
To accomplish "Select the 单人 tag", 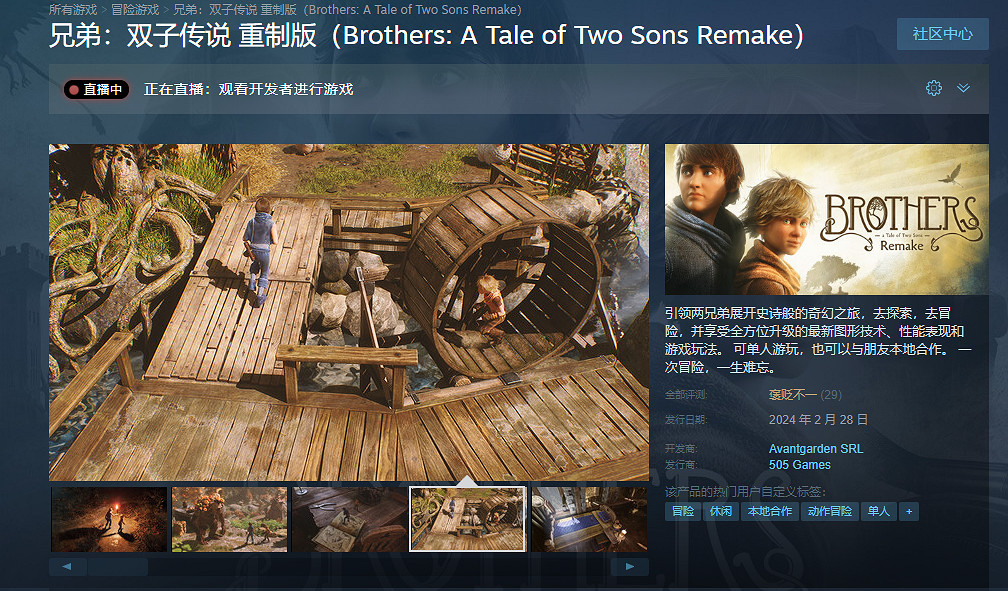I will [x=878, y=511].
